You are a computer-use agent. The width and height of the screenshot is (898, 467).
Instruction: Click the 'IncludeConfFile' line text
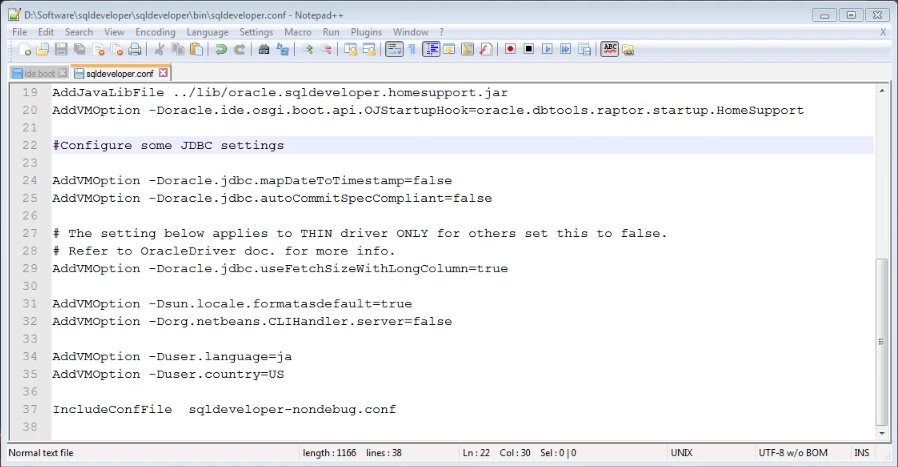pos(224,409)
